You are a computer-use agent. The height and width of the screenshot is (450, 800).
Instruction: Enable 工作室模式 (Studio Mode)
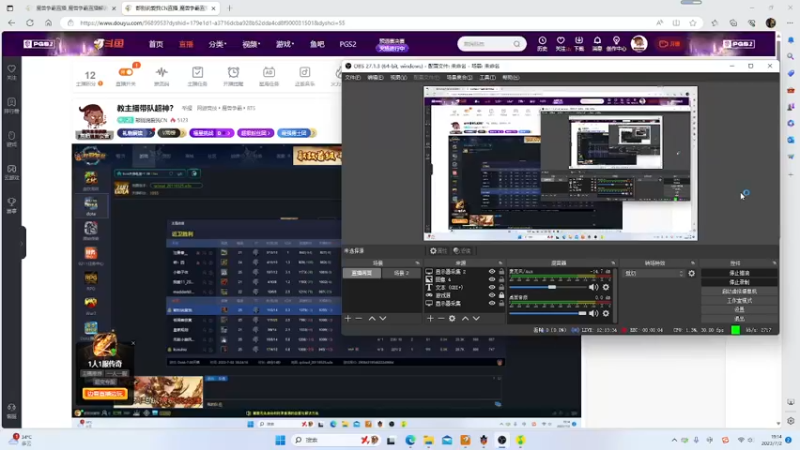(739, 301)
